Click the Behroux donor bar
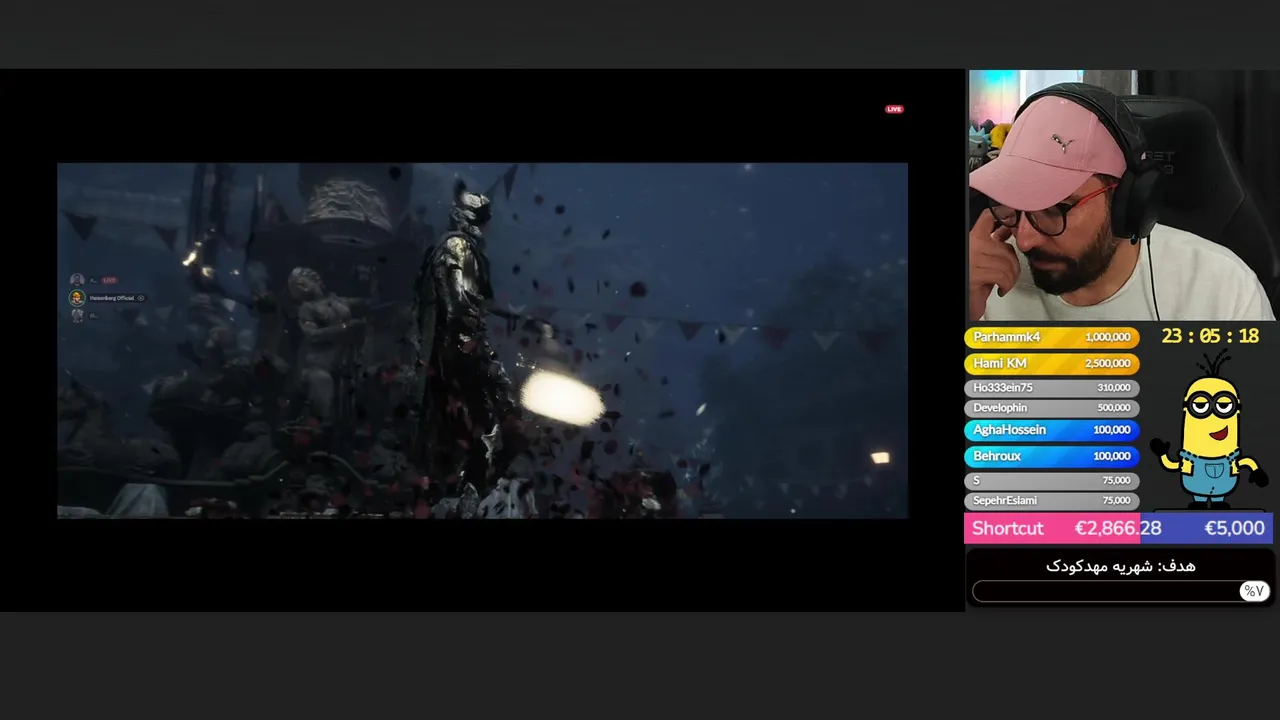The height and width of the screenshot is (720, 1280). (x=1052, y=456)
